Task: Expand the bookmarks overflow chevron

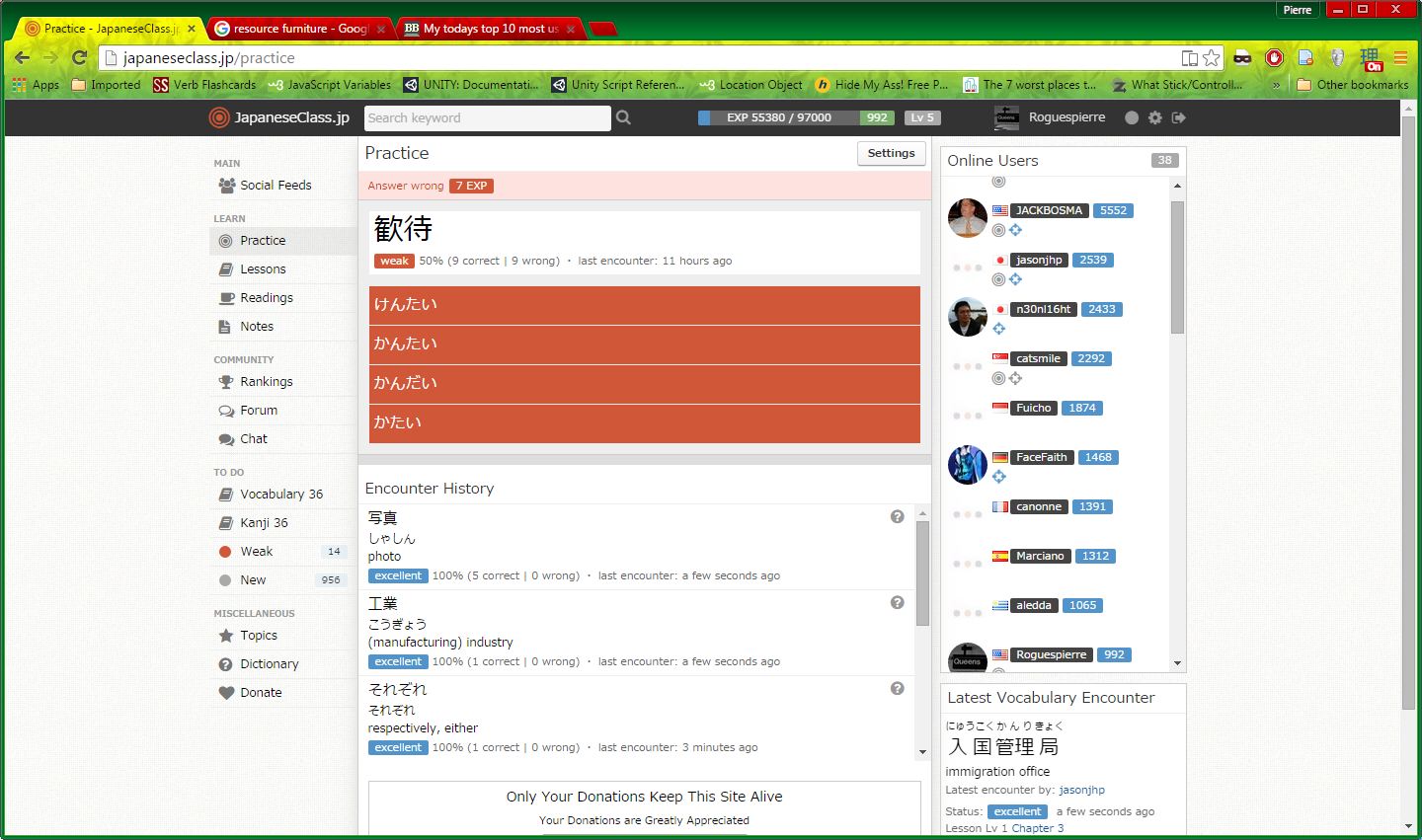Action: click(1276, 85)
